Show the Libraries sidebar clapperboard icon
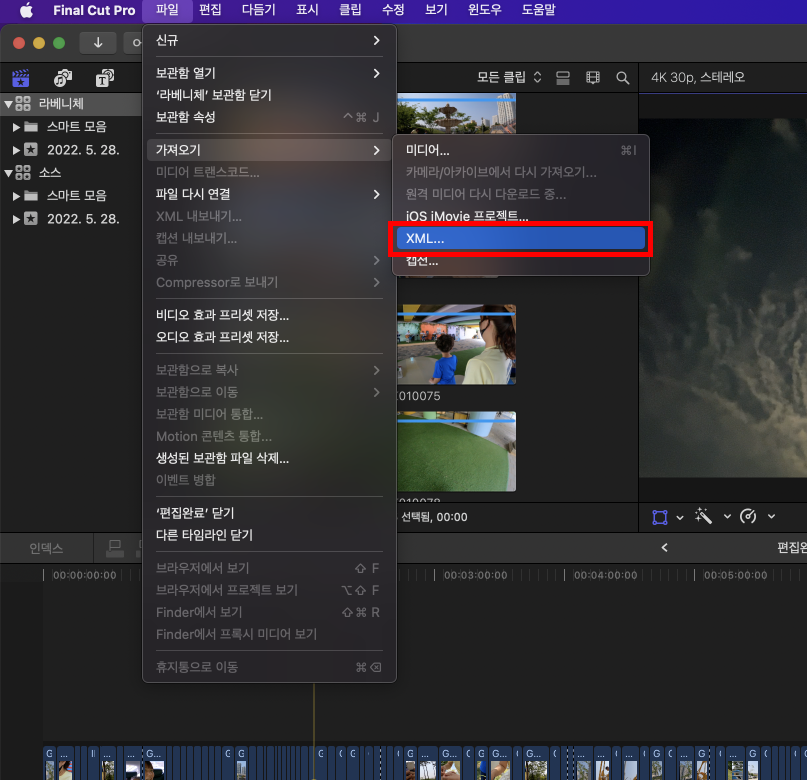This screenshot has height=780, width=807. [x=21, y=78]
